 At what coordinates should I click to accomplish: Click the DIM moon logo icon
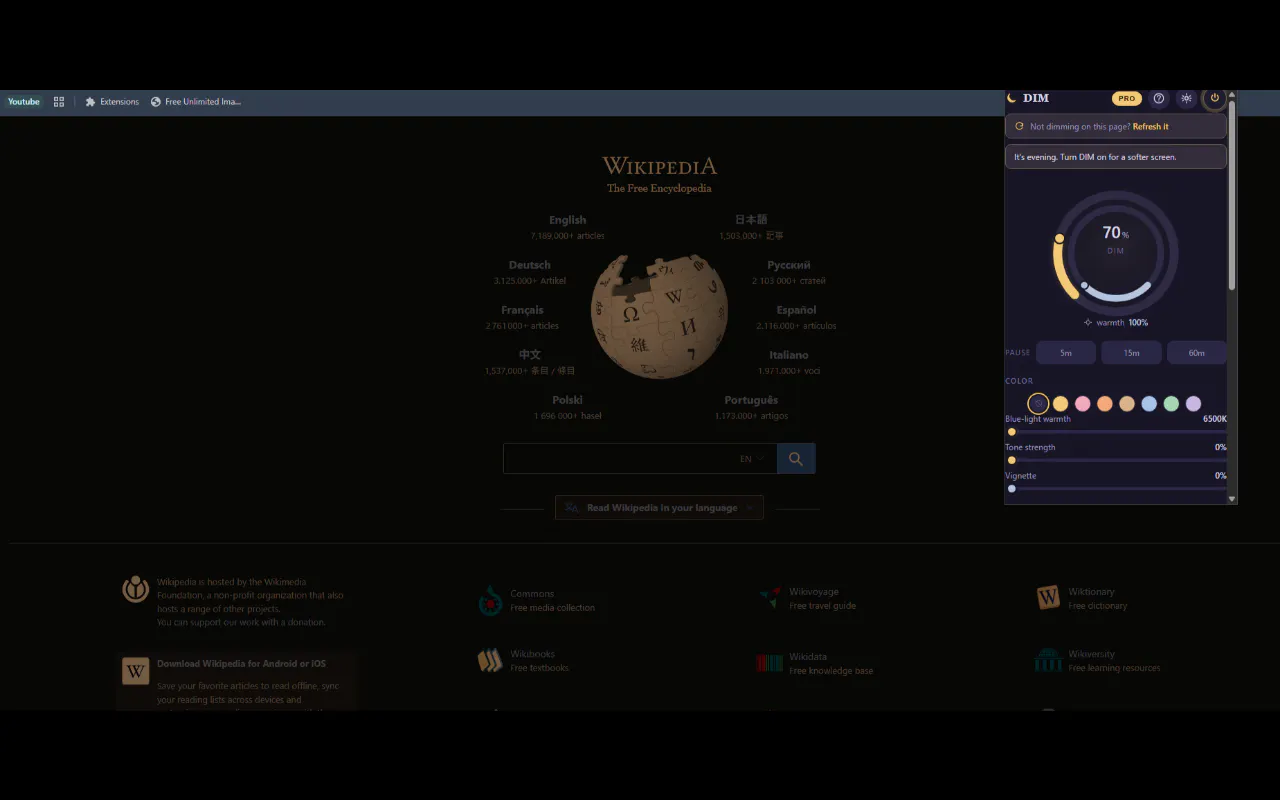click(x=1012, y=98)
